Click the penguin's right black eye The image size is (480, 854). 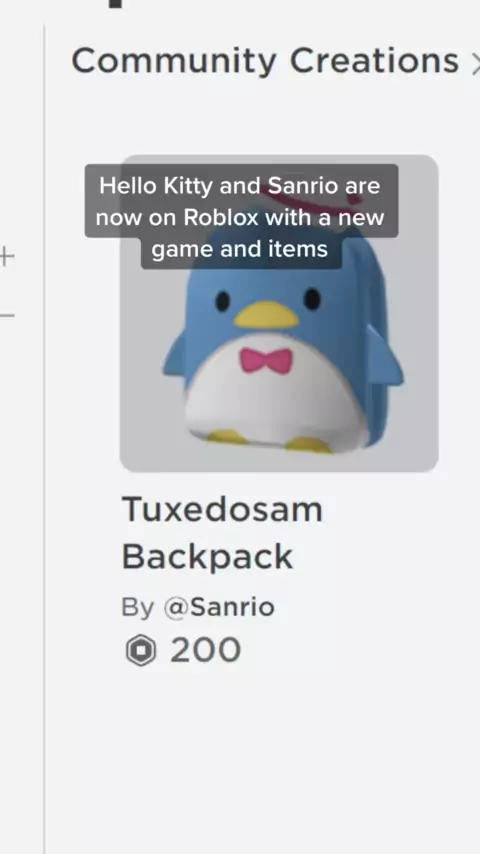[312, 298]
